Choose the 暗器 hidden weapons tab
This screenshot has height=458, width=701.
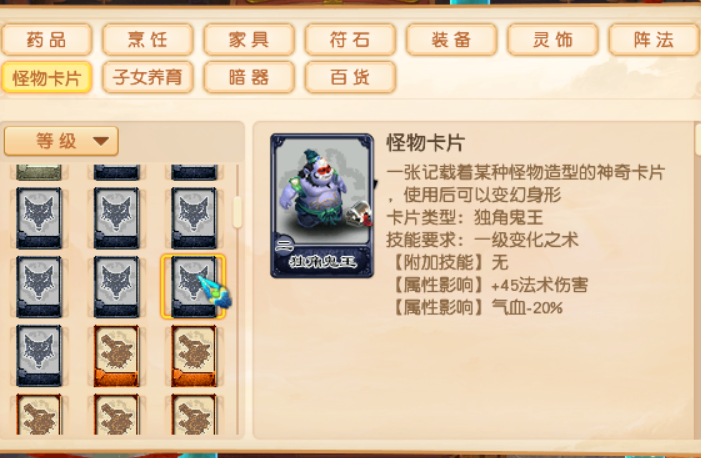249,78
